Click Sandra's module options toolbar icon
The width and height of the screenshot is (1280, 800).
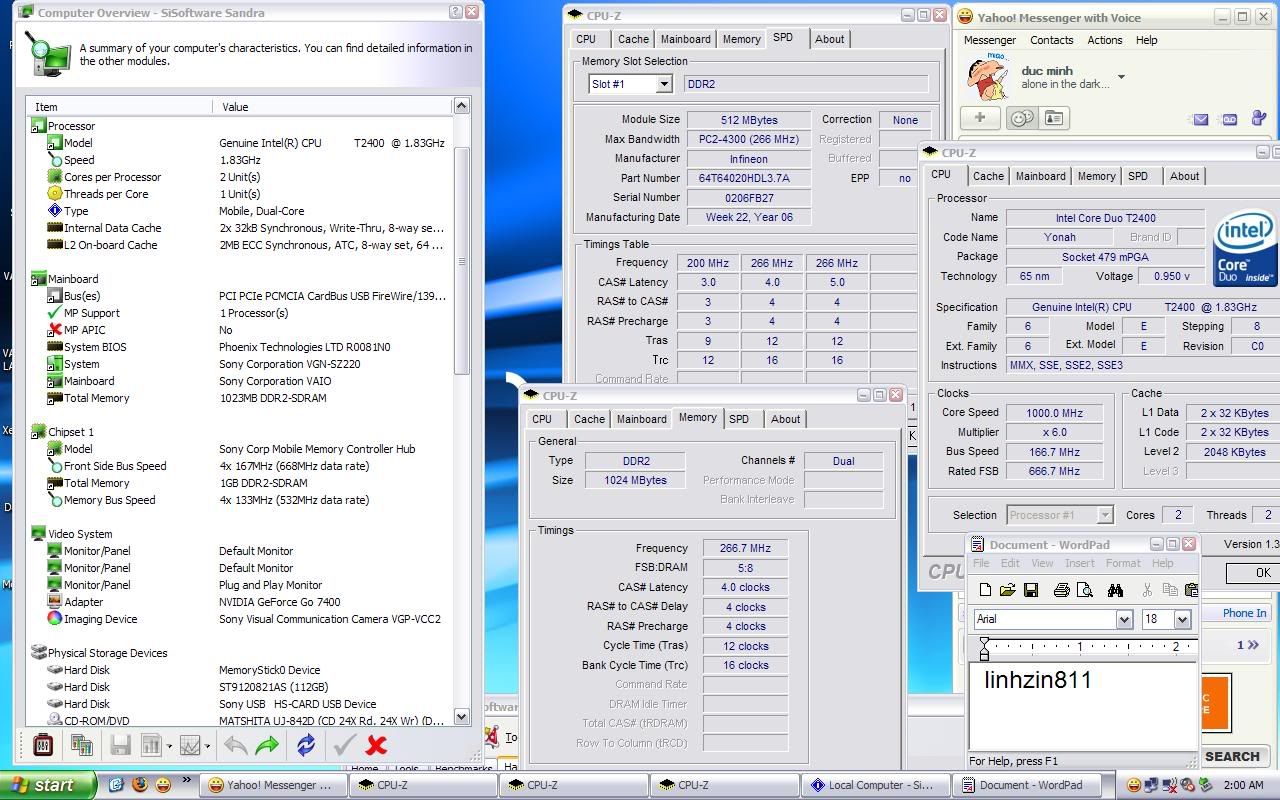[43, 745]
